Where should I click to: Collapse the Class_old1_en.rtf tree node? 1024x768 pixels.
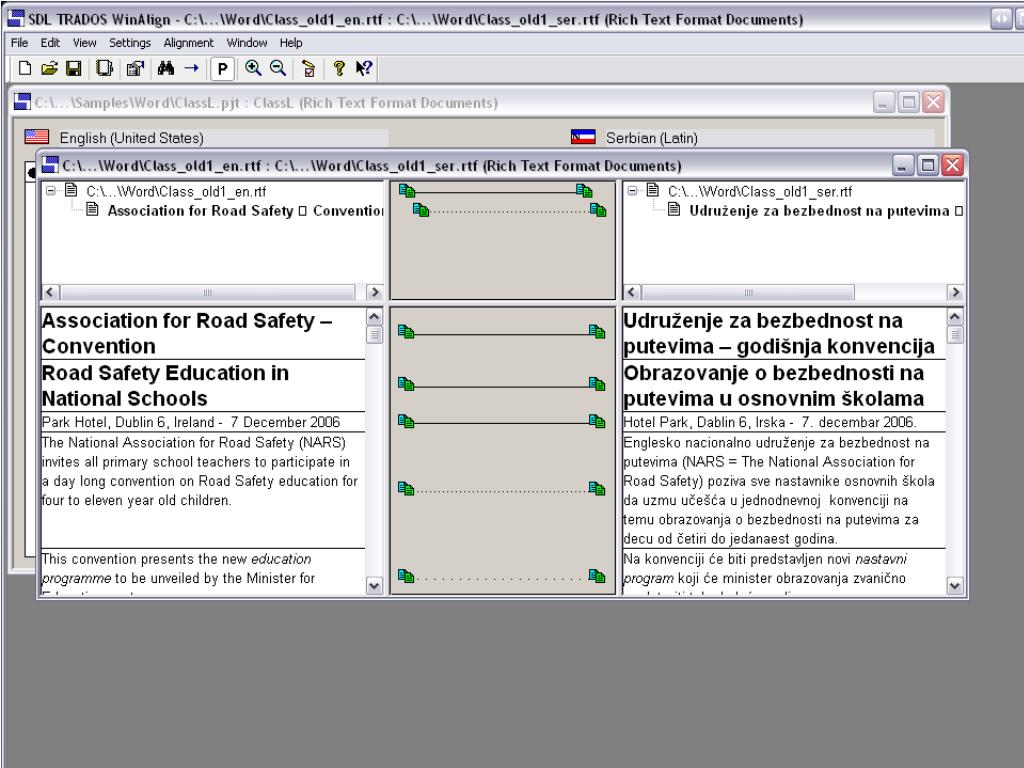50,191
